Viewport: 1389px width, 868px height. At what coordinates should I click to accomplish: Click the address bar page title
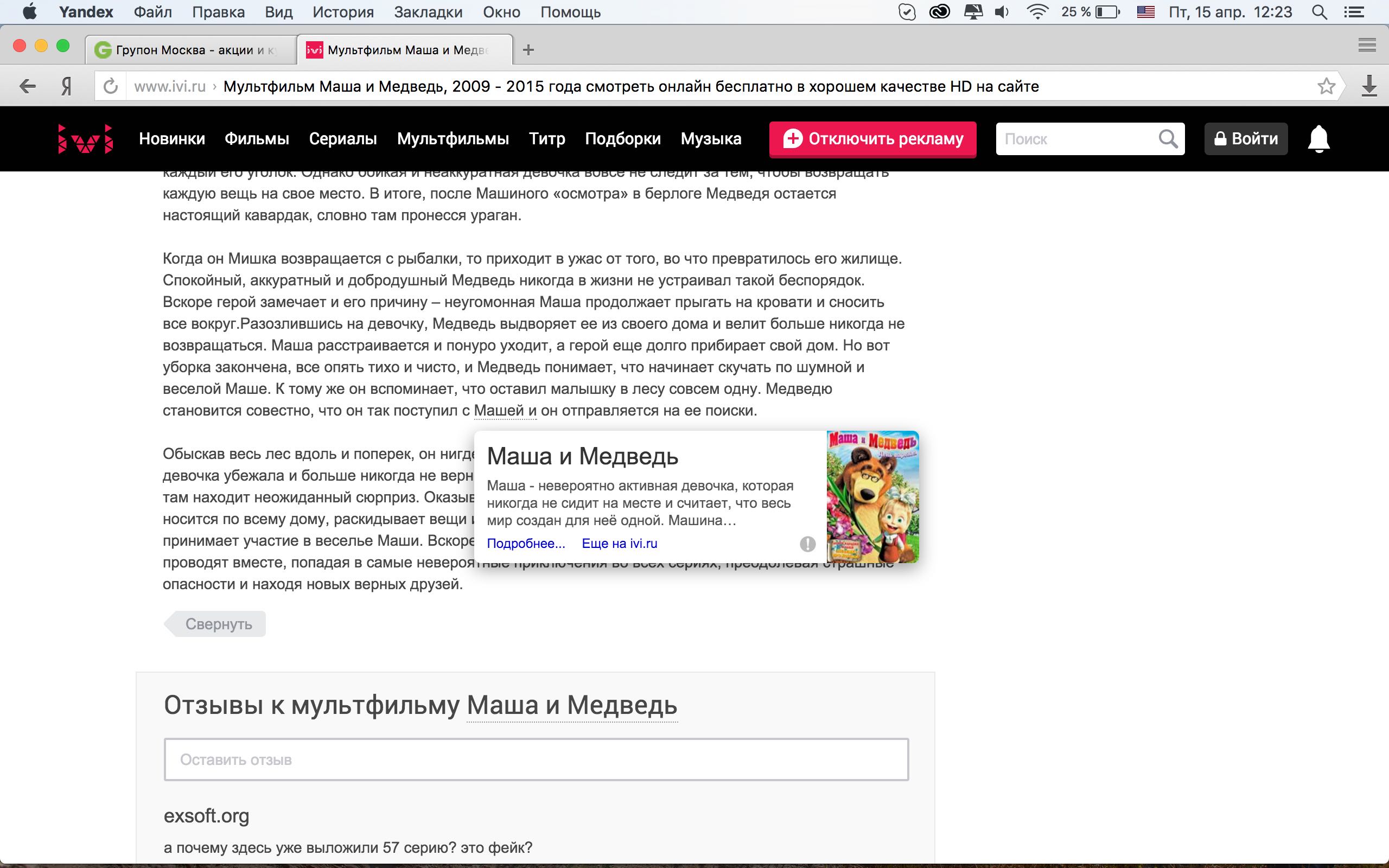631,87
